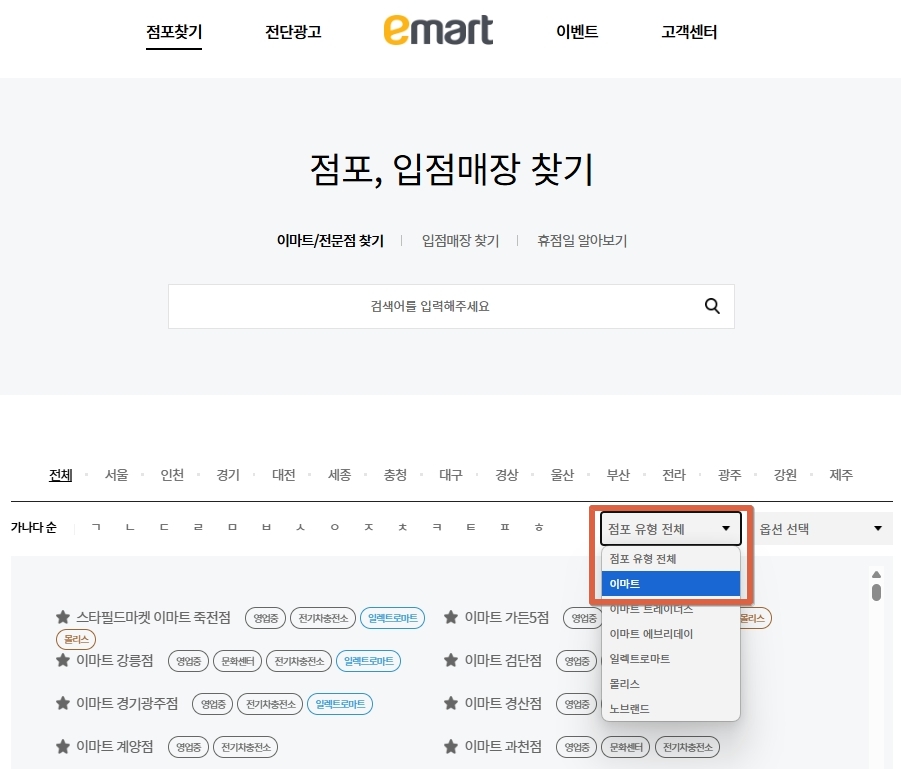Click 문화센터 tag on 이마트 강릉점

pos(237,661)
